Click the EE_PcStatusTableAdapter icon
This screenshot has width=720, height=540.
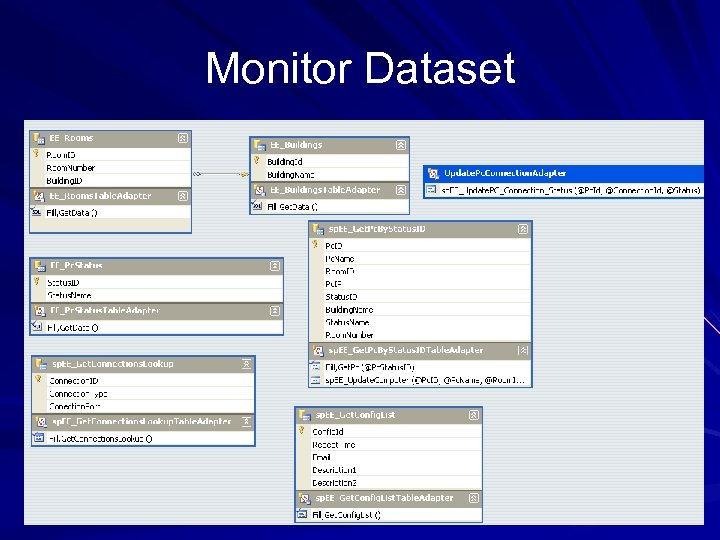click(40, 311)
